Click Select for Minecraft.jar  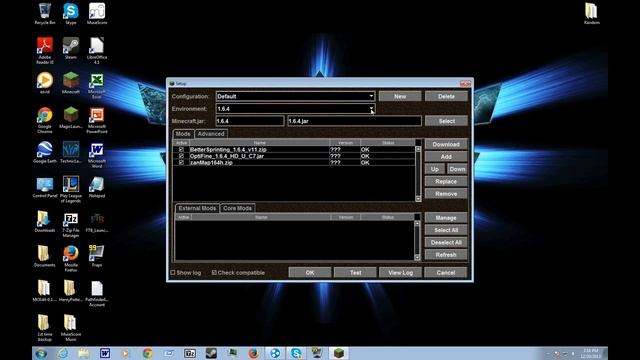(446, 121)
